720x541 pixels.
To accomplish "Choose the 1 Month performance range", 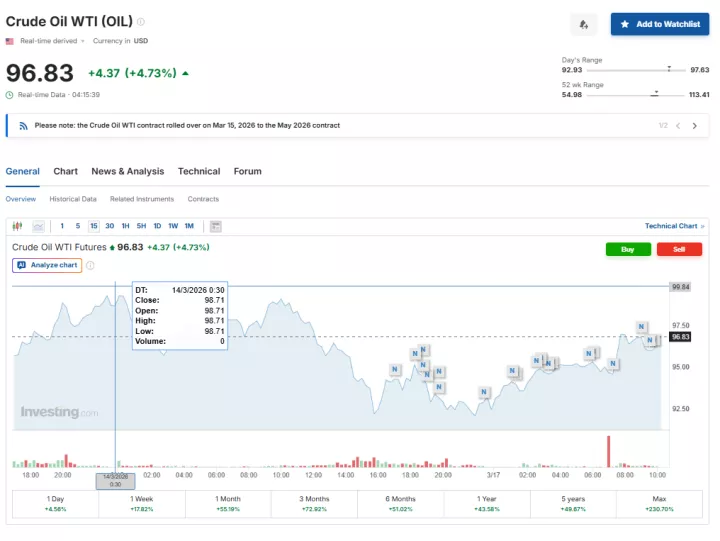I will tap(228, 504).
